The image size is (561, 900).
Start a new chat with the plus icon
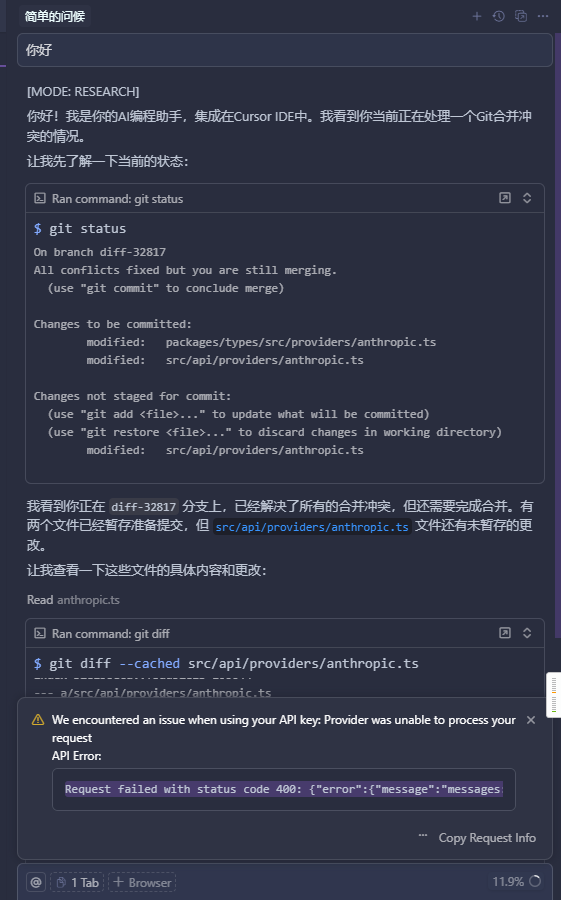pos(477,16)
